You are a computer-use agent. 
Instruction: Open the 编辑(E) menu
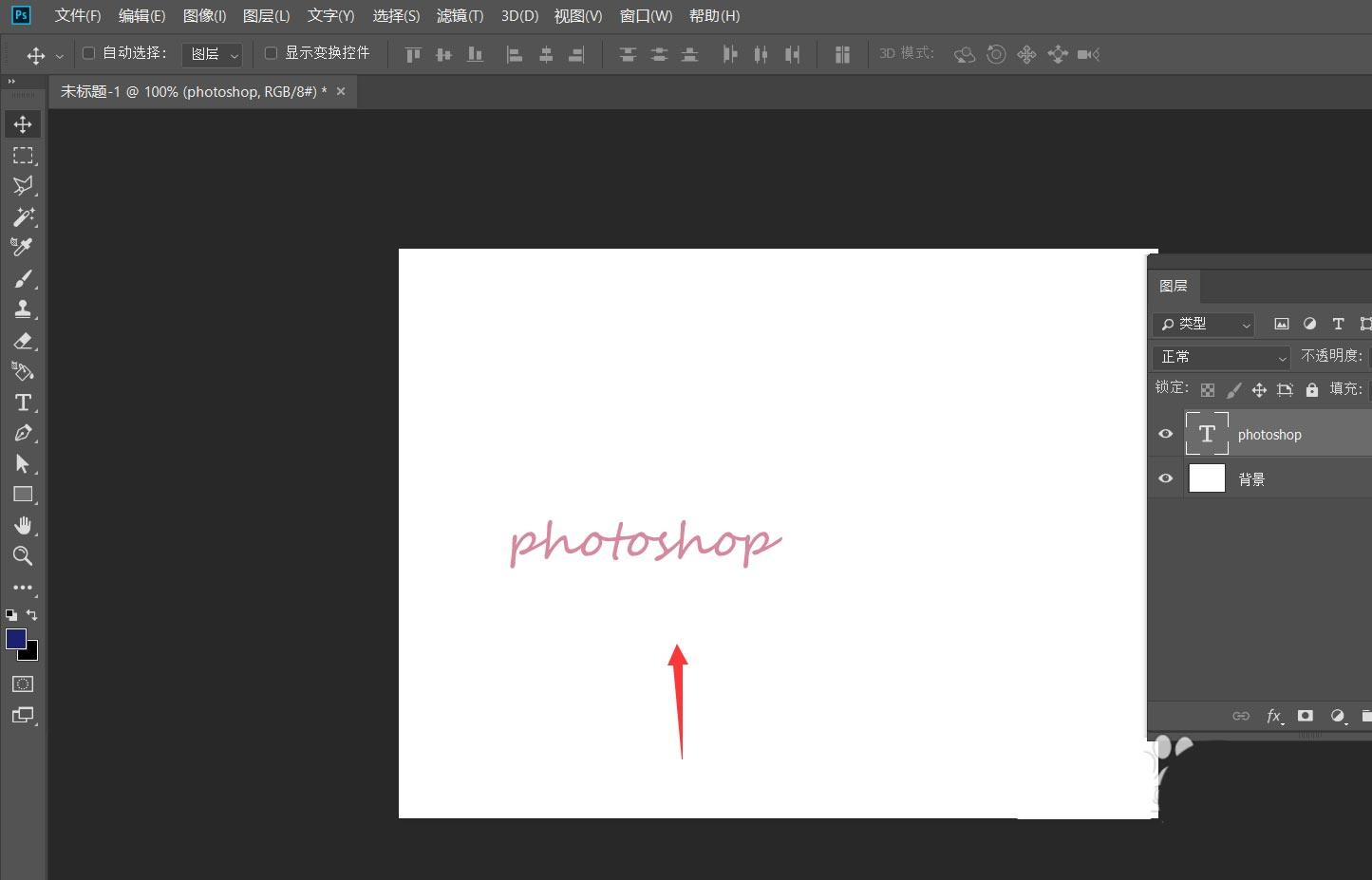click(x=141, y=16)
